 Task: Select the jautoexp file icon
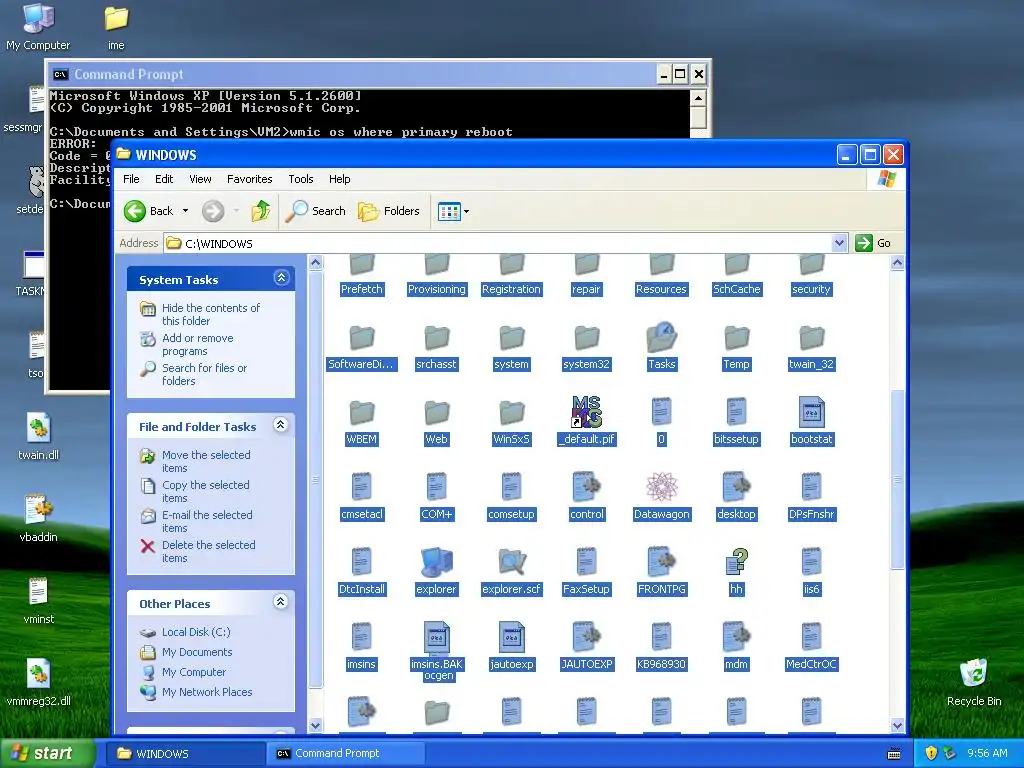click(511, 637)
